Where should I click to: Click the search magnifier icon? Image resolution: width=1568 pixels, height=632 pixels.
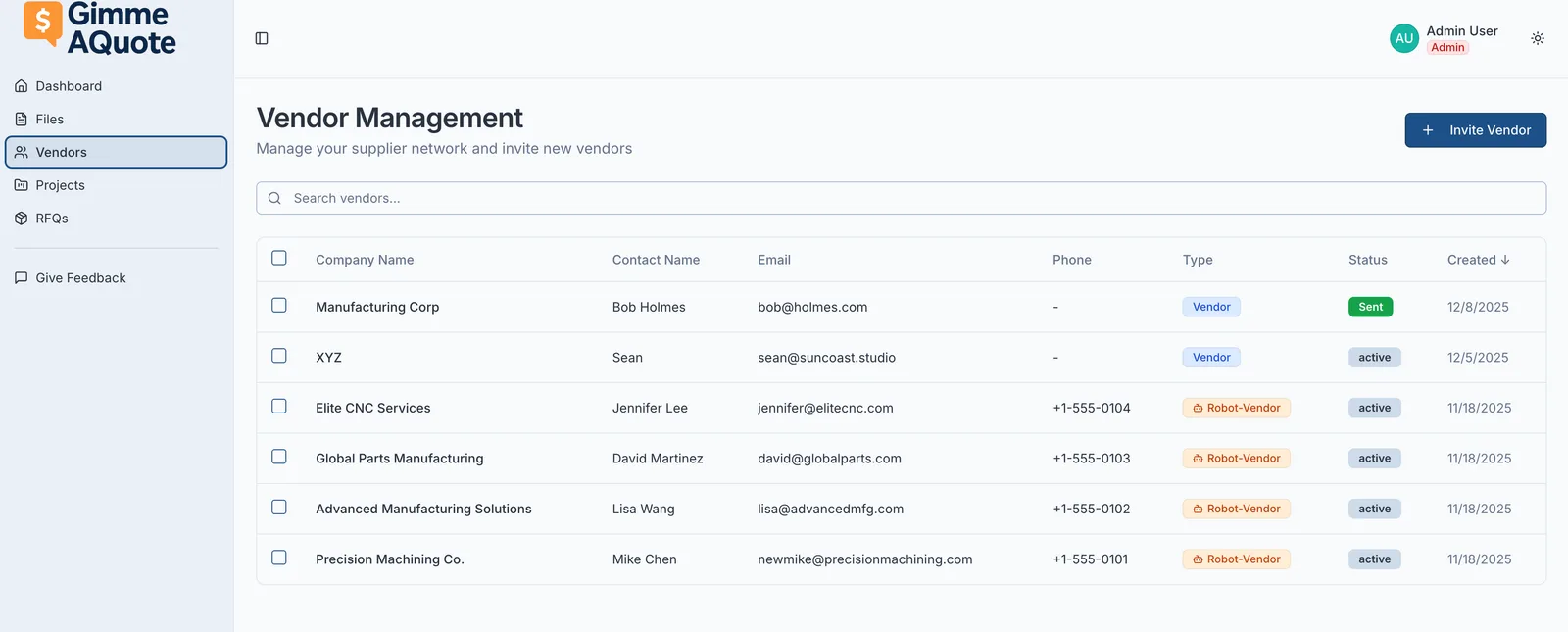[274, 198]
